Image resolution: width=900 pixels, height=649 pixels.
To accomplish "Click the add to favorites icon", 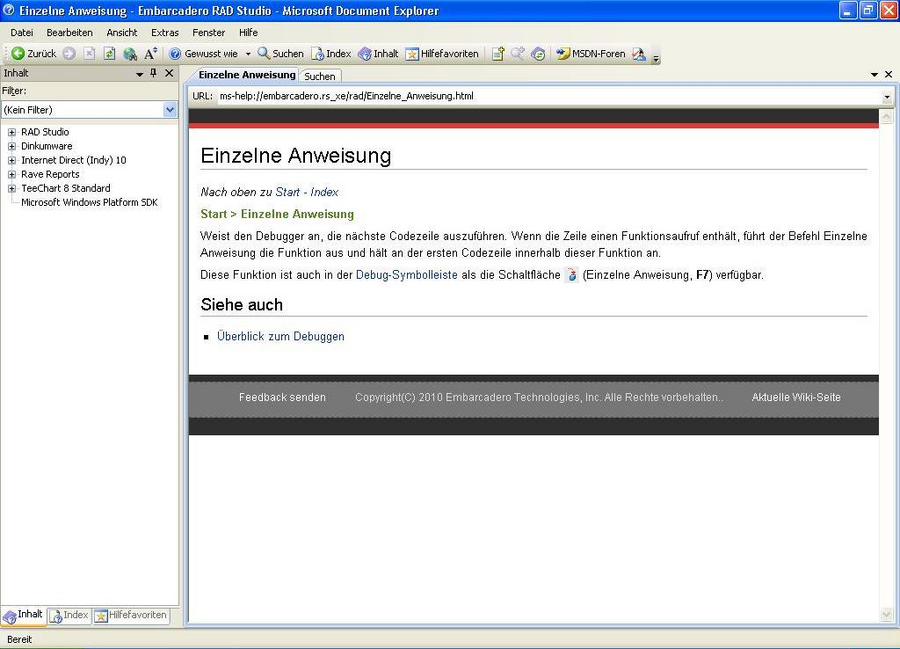I will 498,53.
